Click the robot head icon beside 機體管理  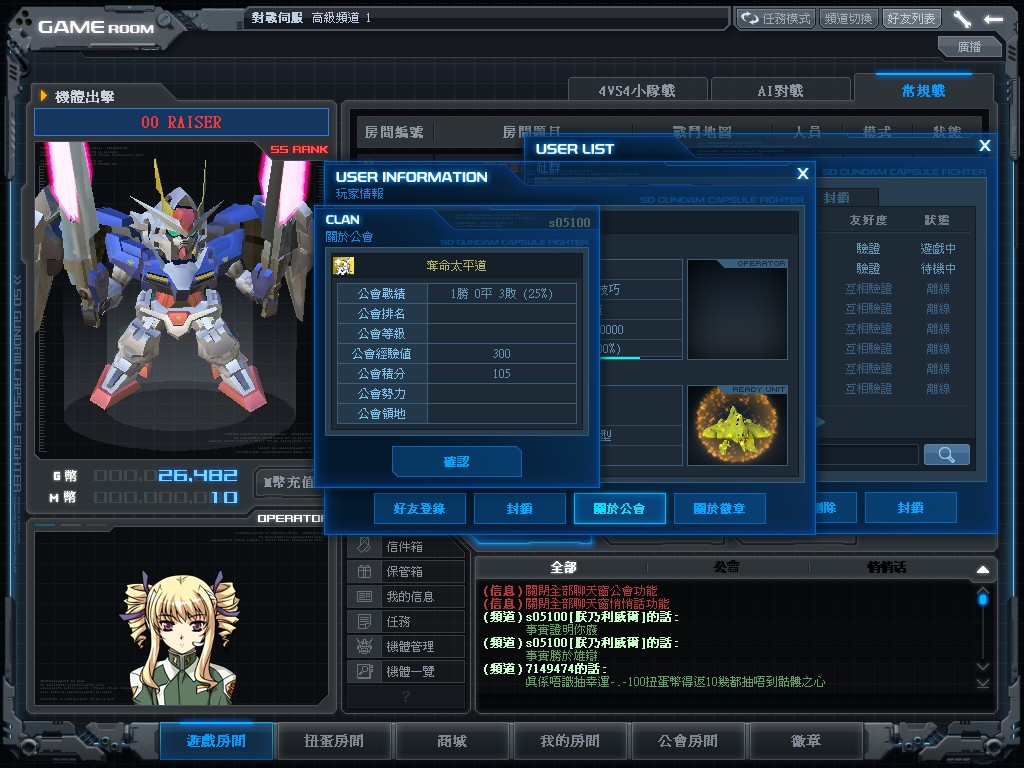(x=364, y=646)
